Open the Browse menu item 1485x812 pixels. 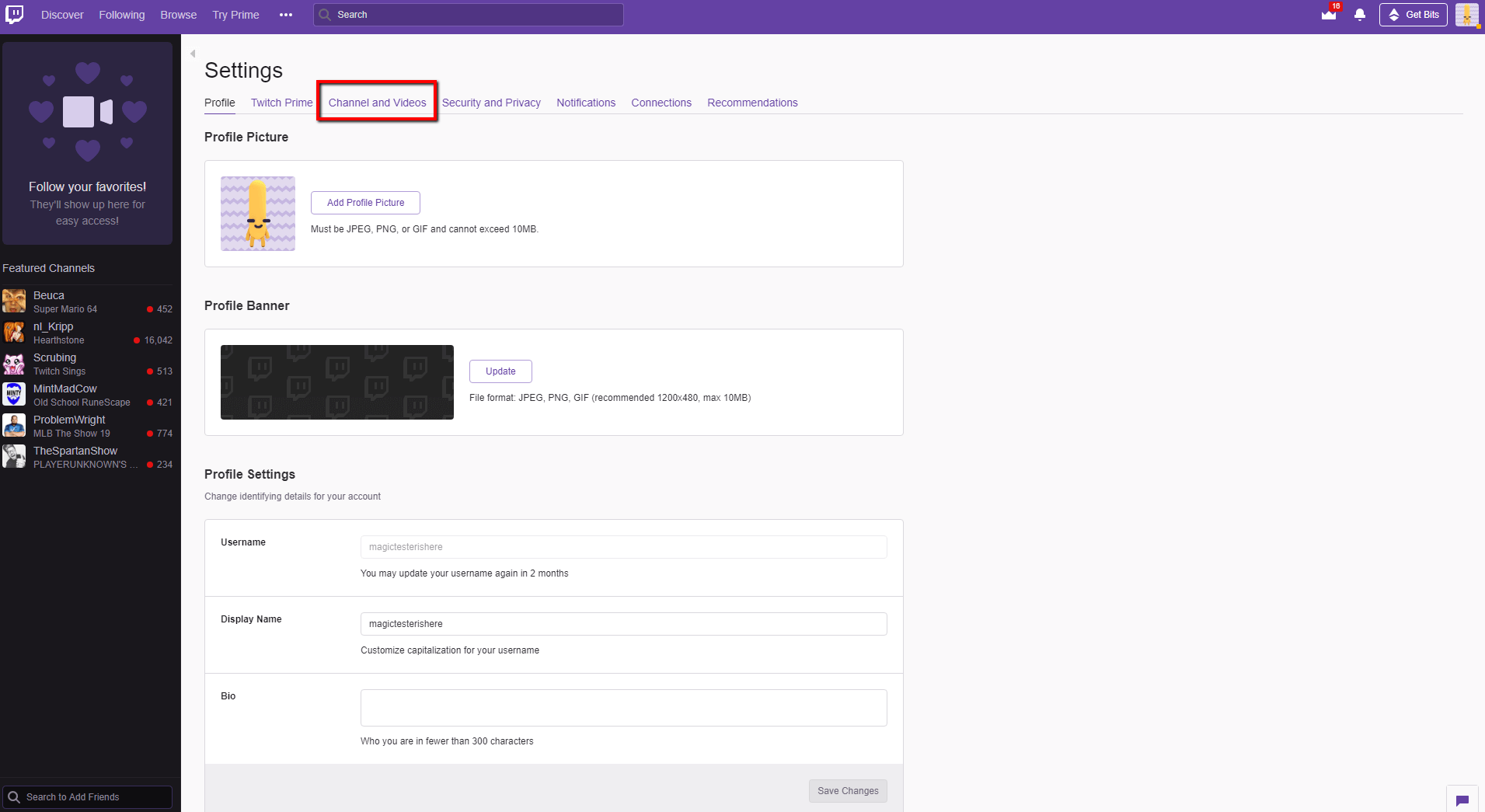point(178,14)
